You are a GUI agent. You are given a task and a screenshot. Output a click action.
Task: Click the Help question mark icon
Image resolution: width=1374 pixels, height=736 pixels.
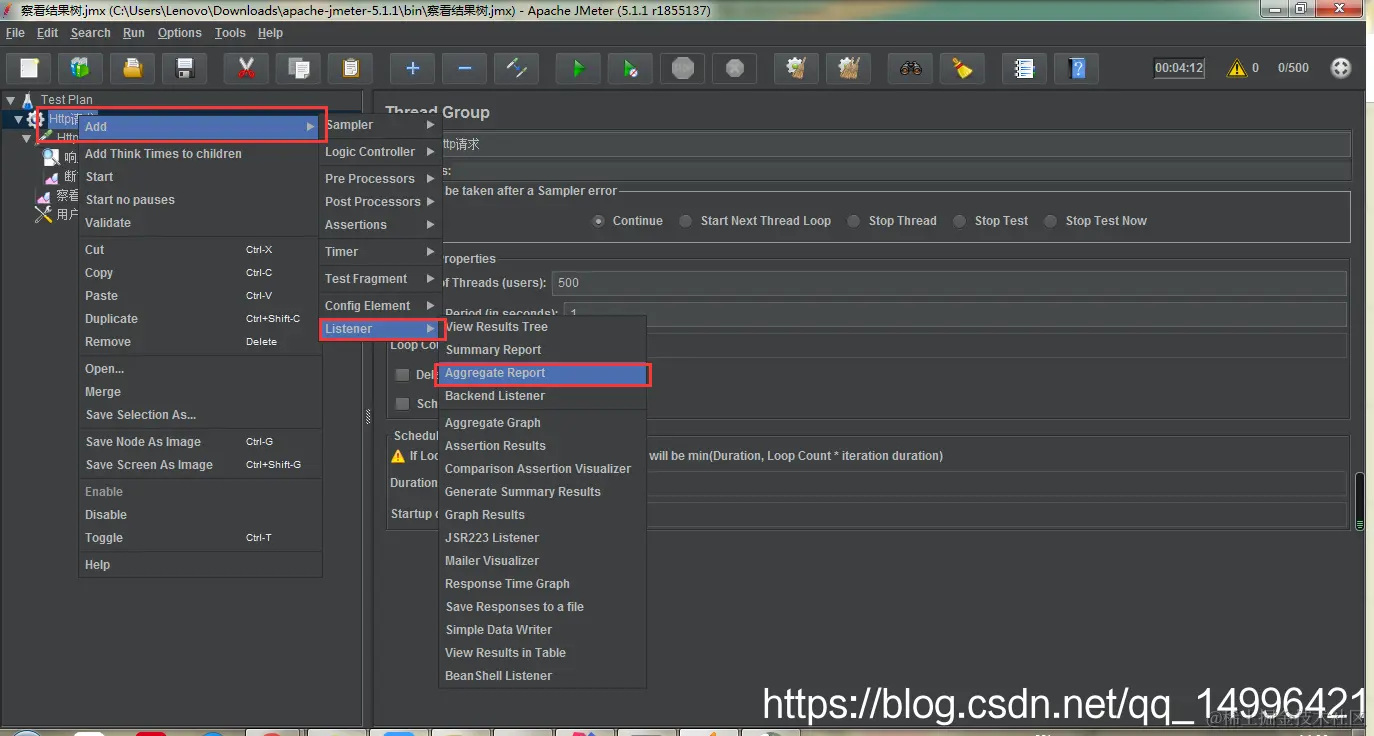coord(1076,68)
